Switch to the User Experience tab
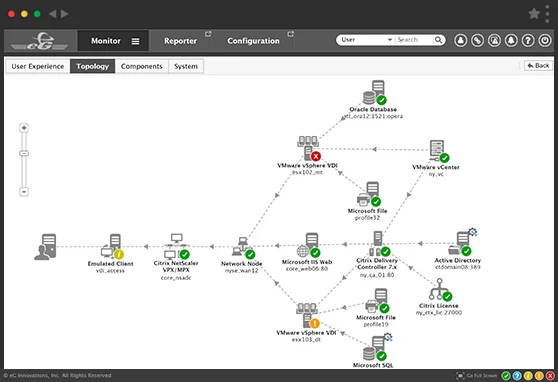The width and height of the screenshot is (558, 382). tap(38, 66)
